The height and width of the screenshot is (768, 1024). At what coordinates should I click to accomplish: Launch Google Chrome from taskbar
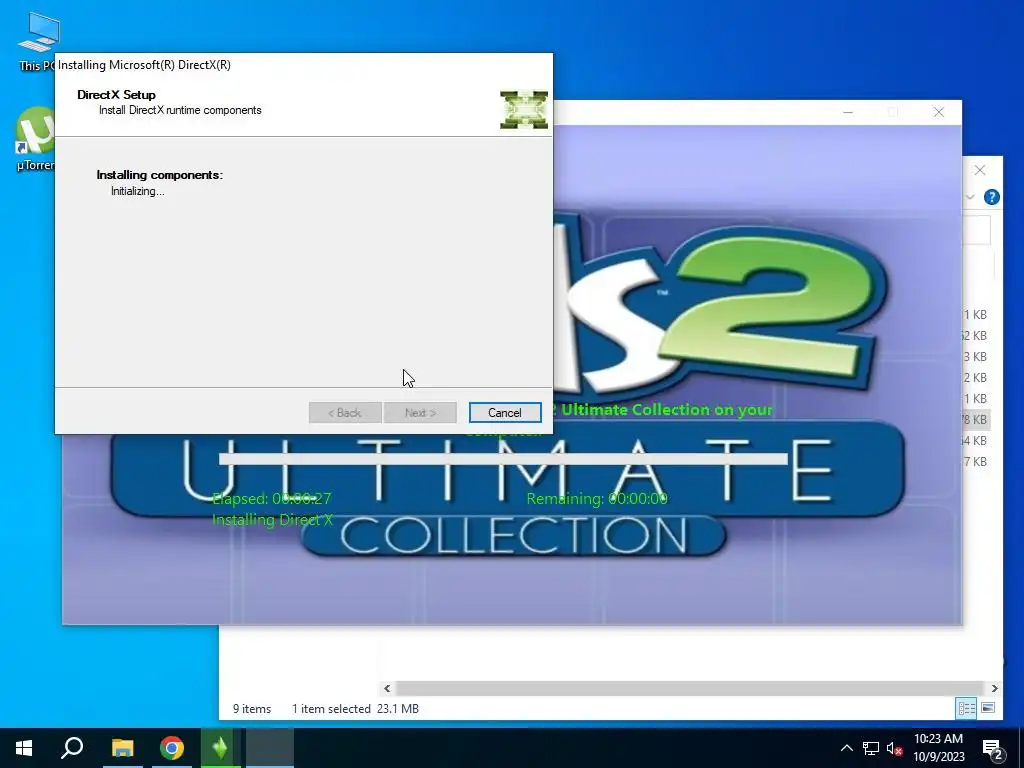tap(171, 748)
